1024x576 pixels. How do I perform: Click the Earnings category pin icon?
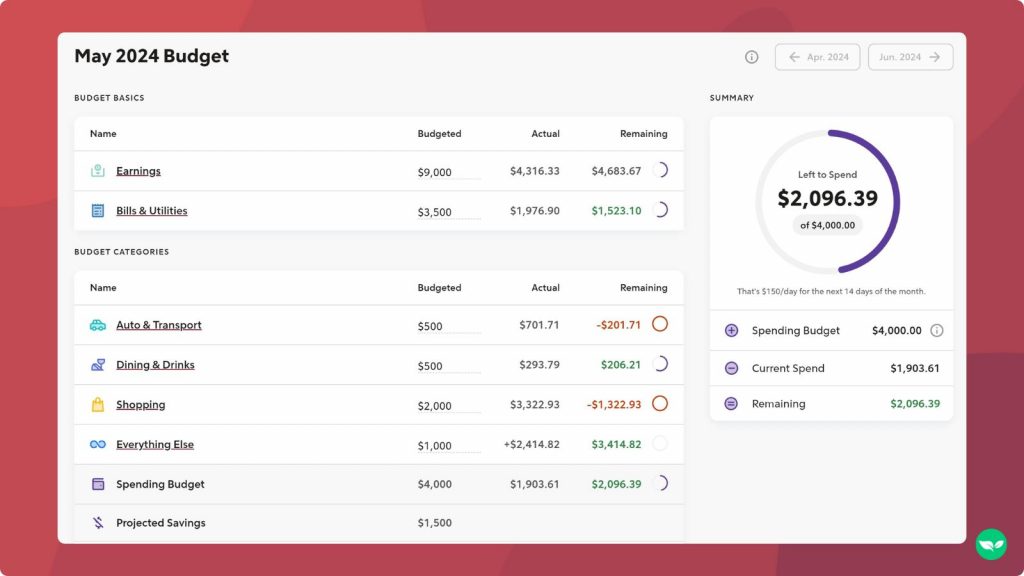96,171
